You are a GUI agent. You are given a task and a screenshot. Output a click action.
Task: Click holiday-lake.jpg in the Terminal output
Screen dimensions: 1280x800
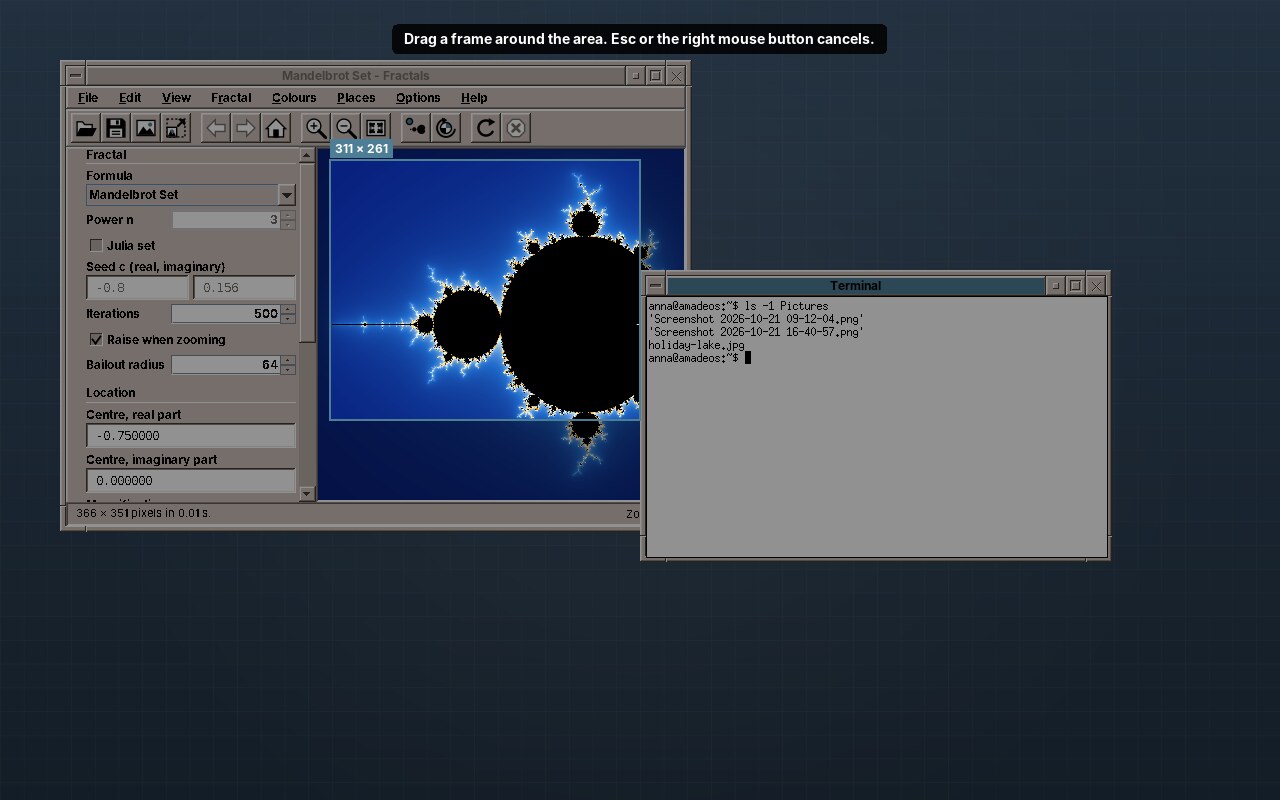(696, 345)
